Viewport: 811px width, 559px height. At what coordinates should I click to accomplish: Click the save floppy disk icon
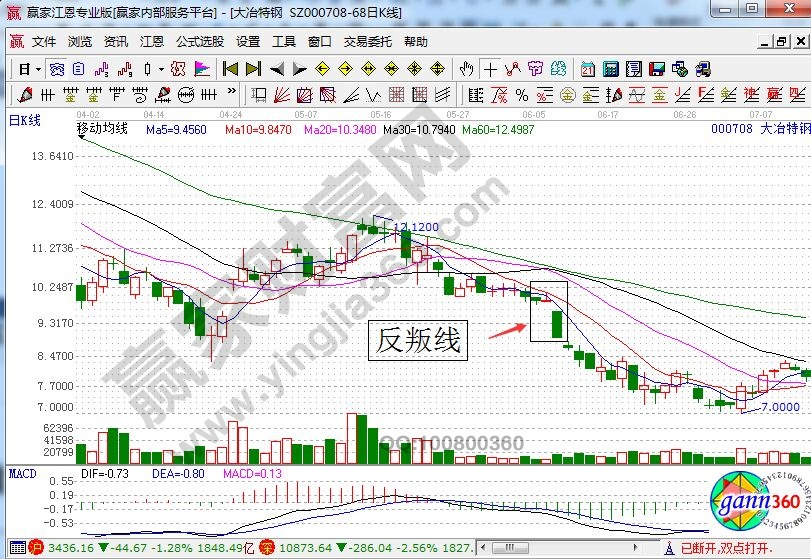tap(656, 69)
